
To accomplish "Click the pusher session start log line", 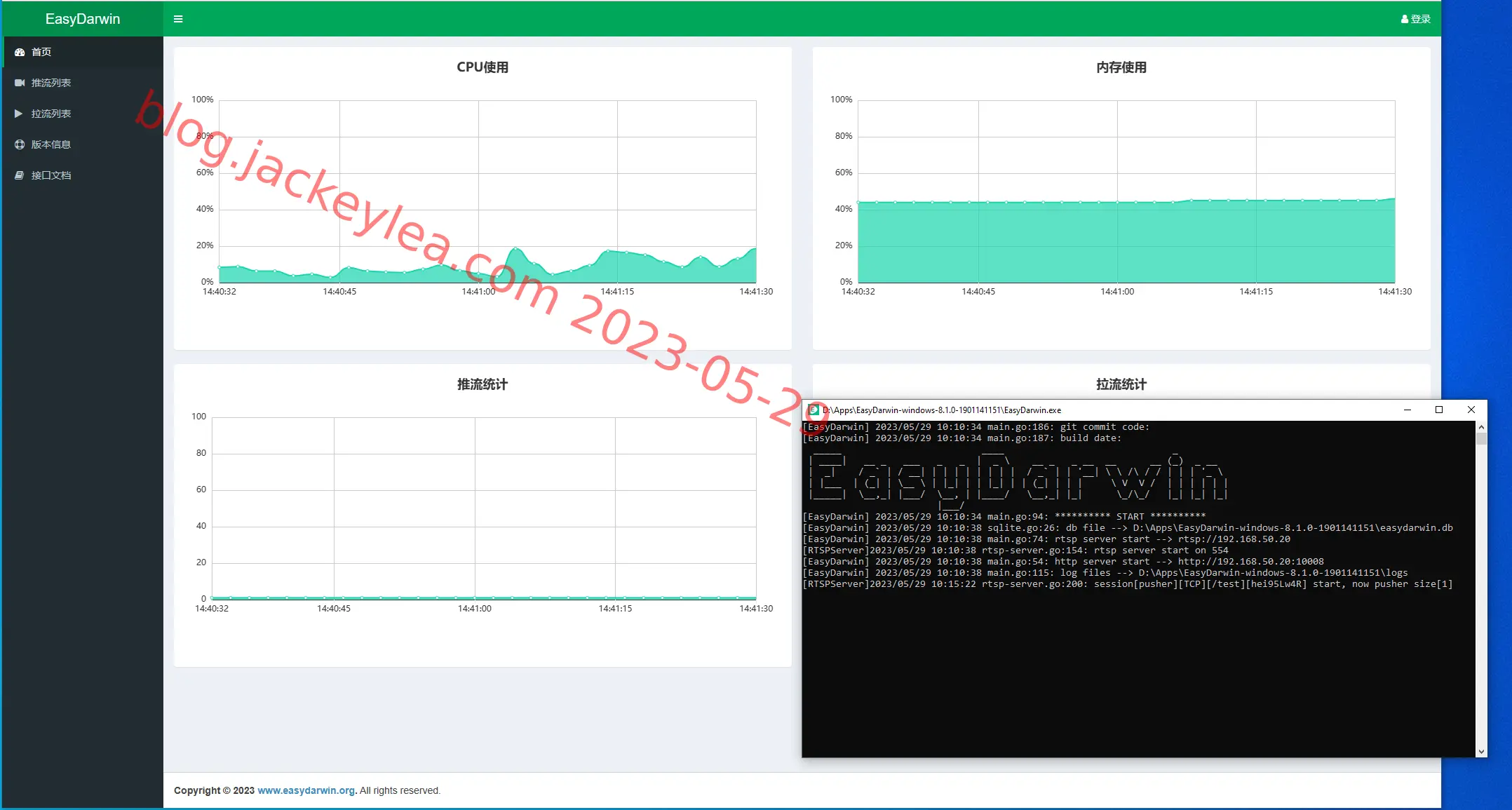I will click(x=1128, y=584).
